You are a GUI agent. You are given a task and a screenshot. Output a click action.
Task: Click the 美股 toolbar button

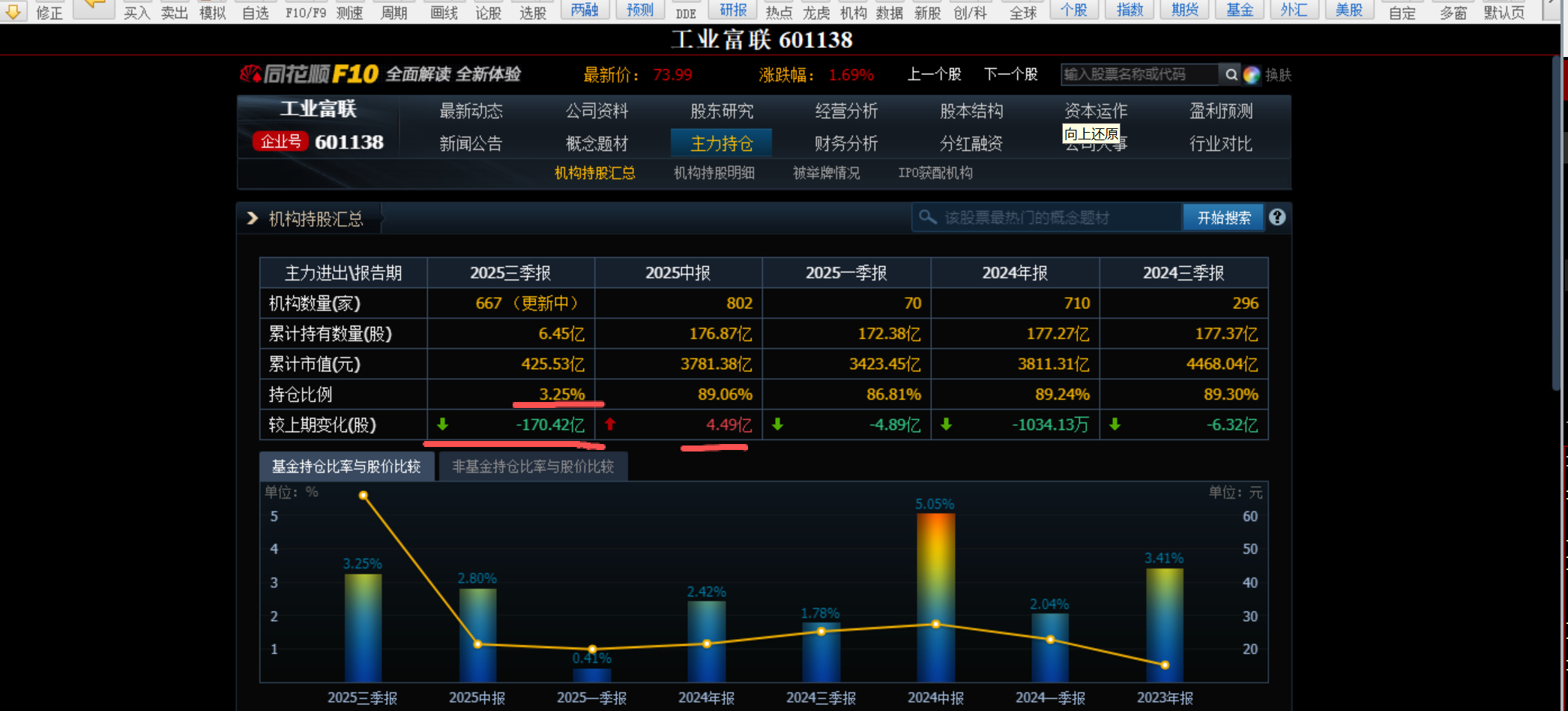click(1349, 10)
